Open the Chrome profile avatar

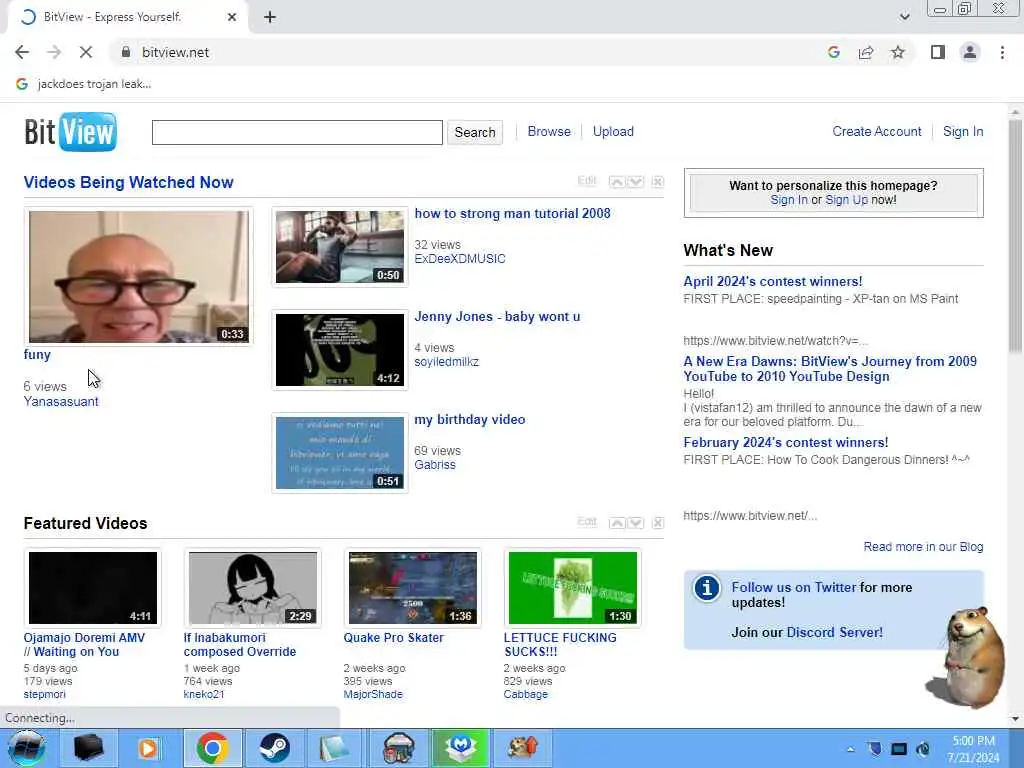point(970,52)
